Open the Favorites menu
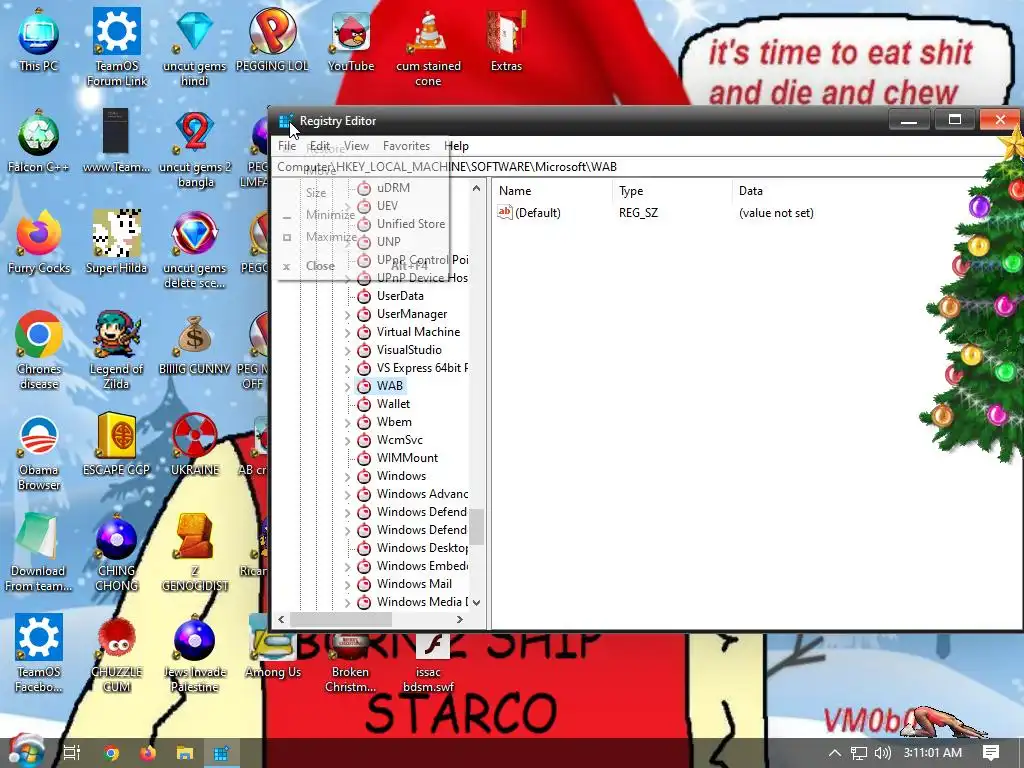The height and width of the screenshot is (768, 1024). (406, 146)
